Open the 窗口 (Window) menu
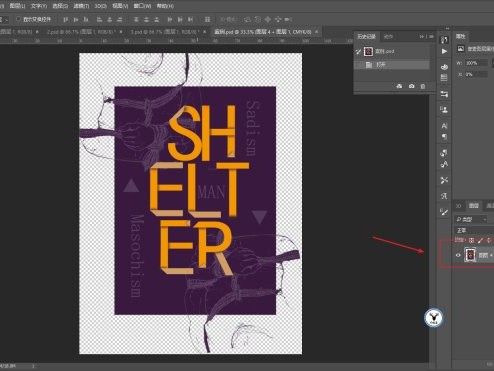The width and height of the screenshot is (494, 371). (142, 6)
